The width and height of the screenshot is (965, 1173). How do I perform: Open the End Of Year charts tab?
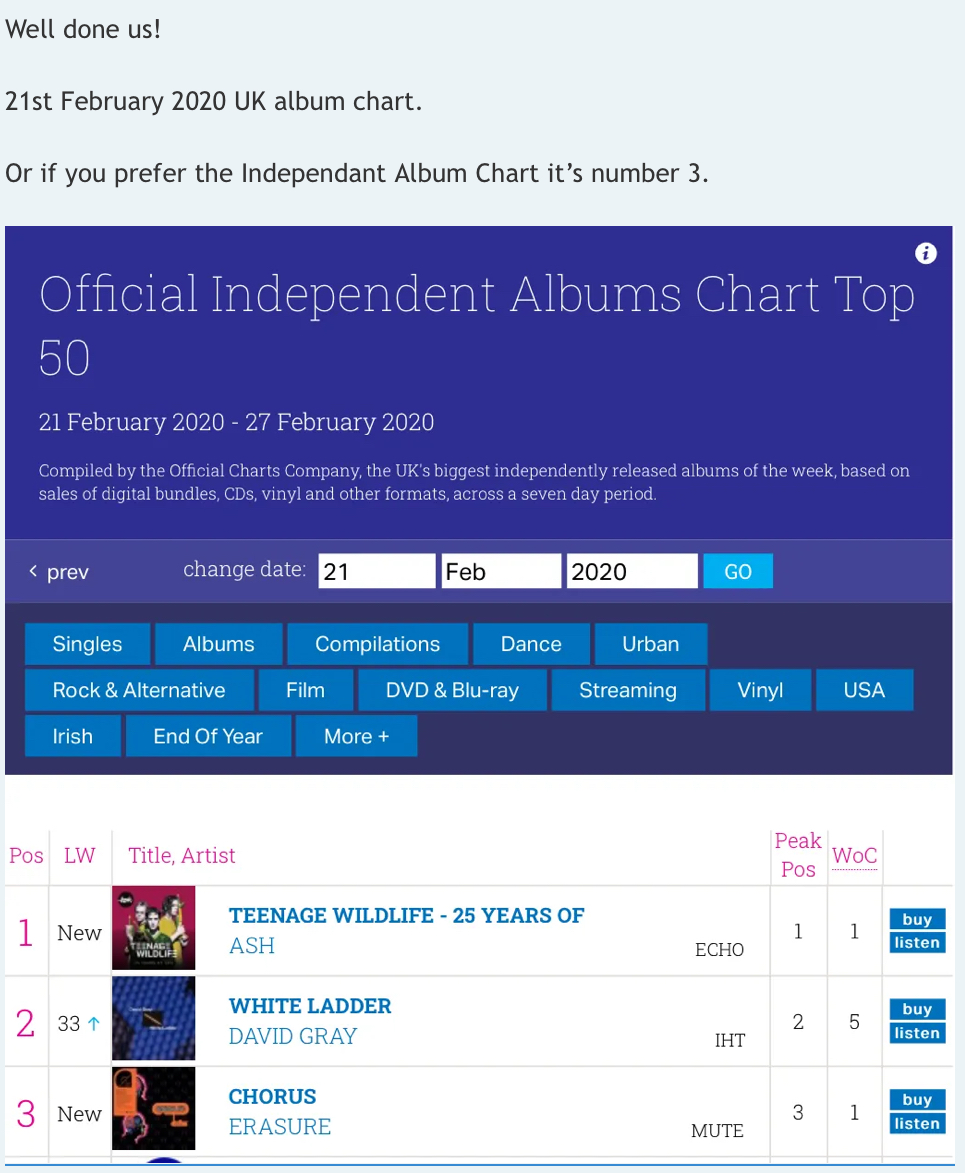pyautogui.click(x=208, y=736)
